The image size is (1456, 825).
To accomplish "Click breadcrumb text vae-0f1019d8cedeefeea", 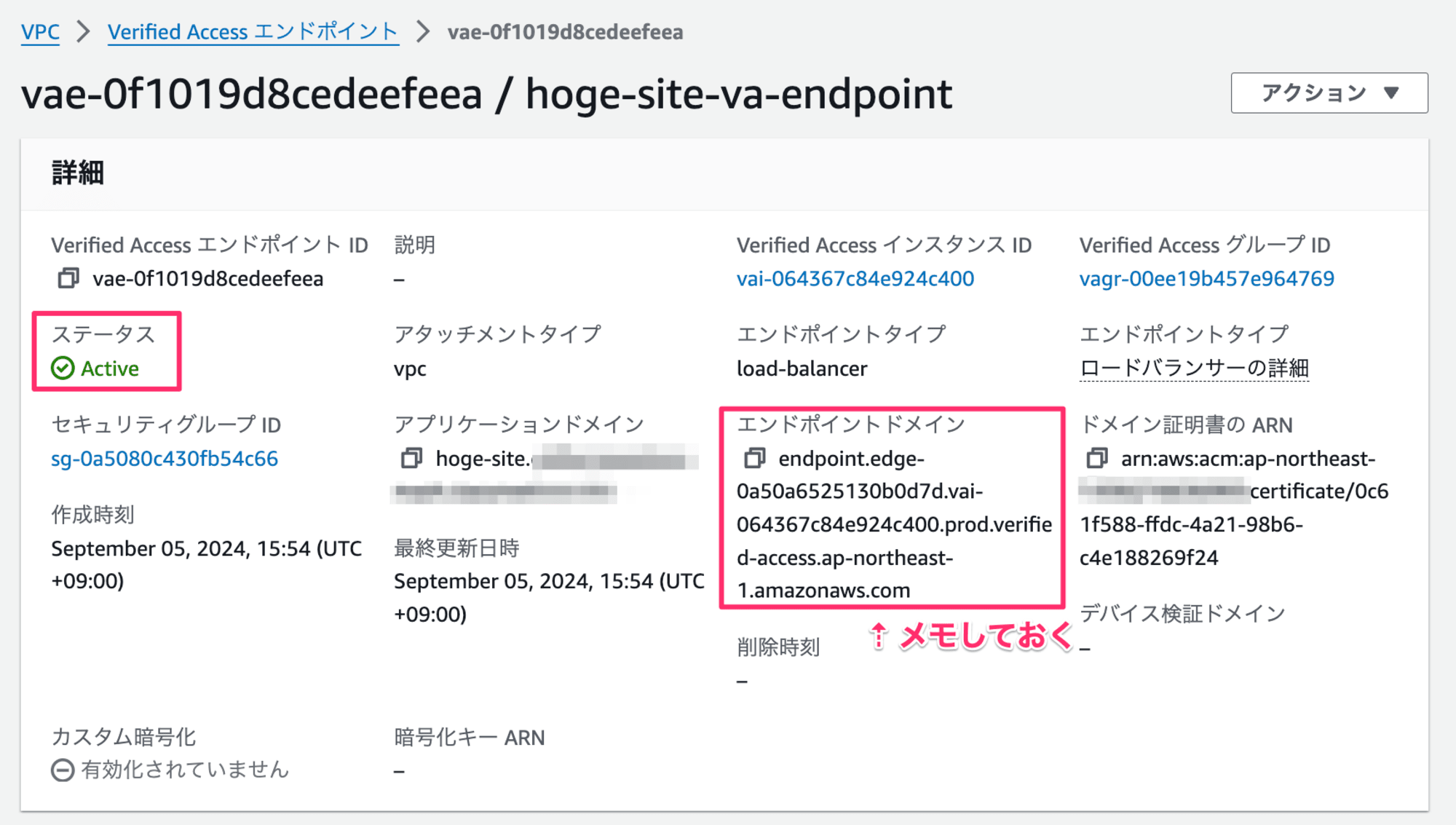I will pyautogui.click(x=565, y=32).
